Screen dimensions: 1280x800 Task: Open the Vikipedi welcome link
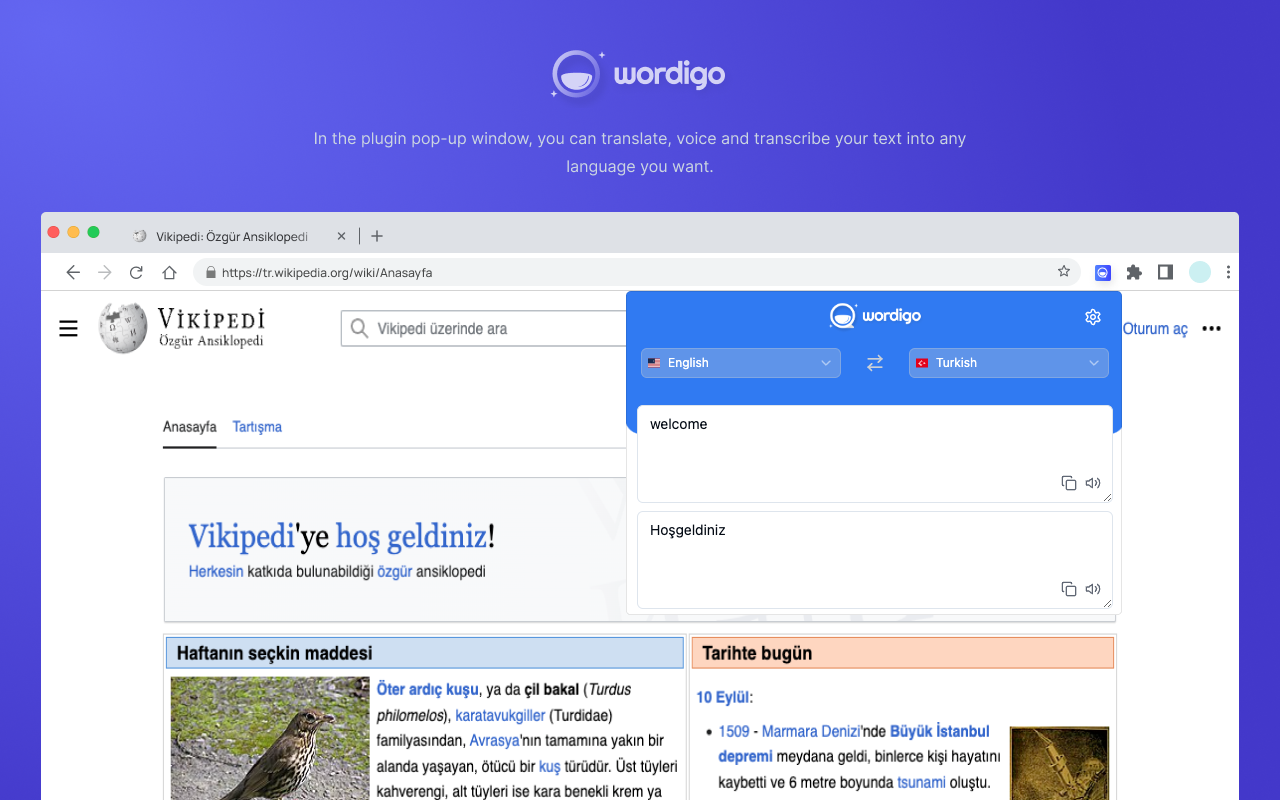coord(241,536)
